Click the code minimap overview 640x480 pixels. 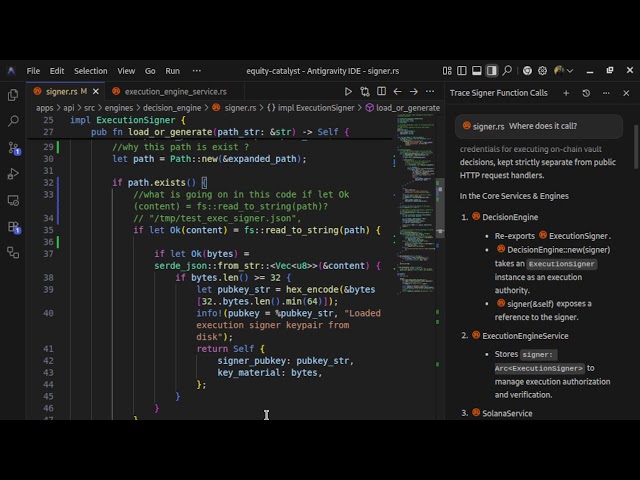[x=415, y=204]
